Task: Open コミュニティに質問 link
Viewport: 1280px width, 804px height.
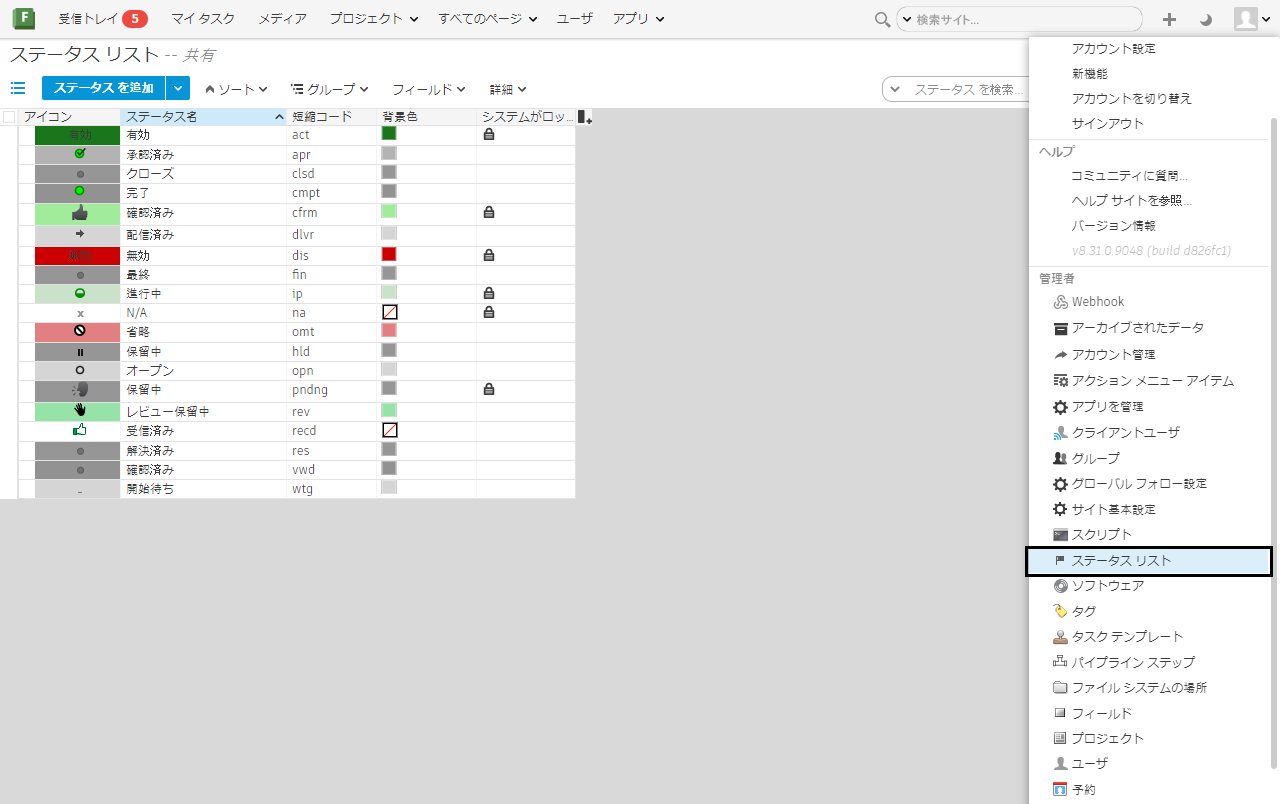Action: (x=1129, y=176)
